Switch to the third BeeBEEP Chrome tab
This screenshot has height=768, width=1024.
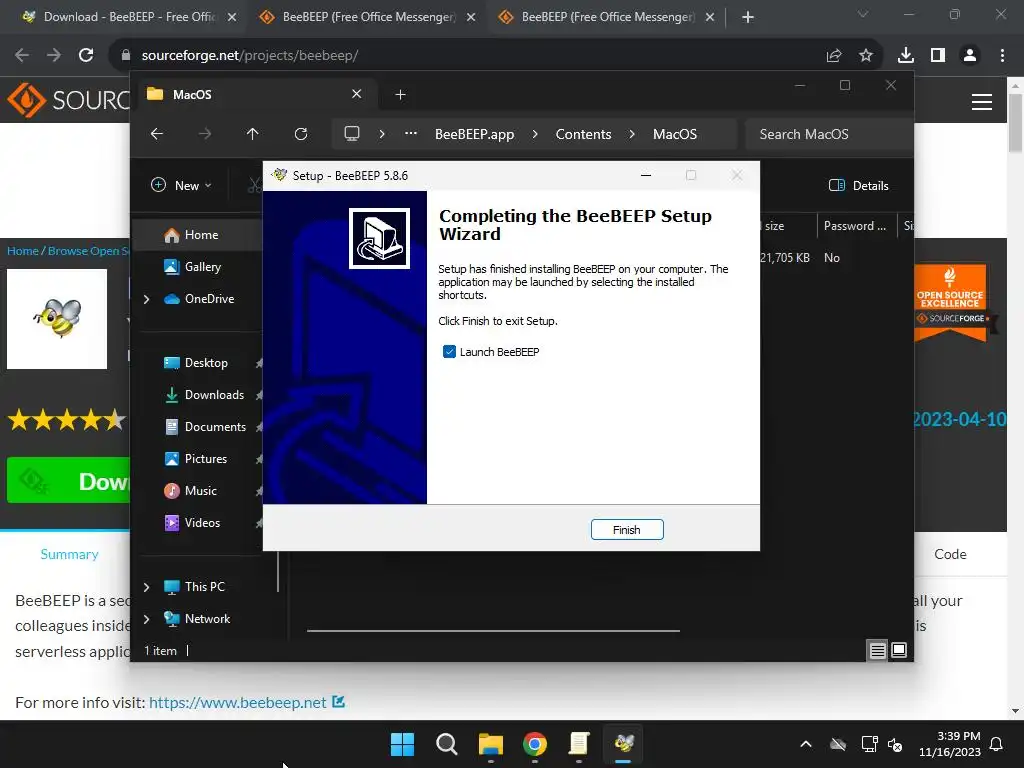[x=607, y=17]
